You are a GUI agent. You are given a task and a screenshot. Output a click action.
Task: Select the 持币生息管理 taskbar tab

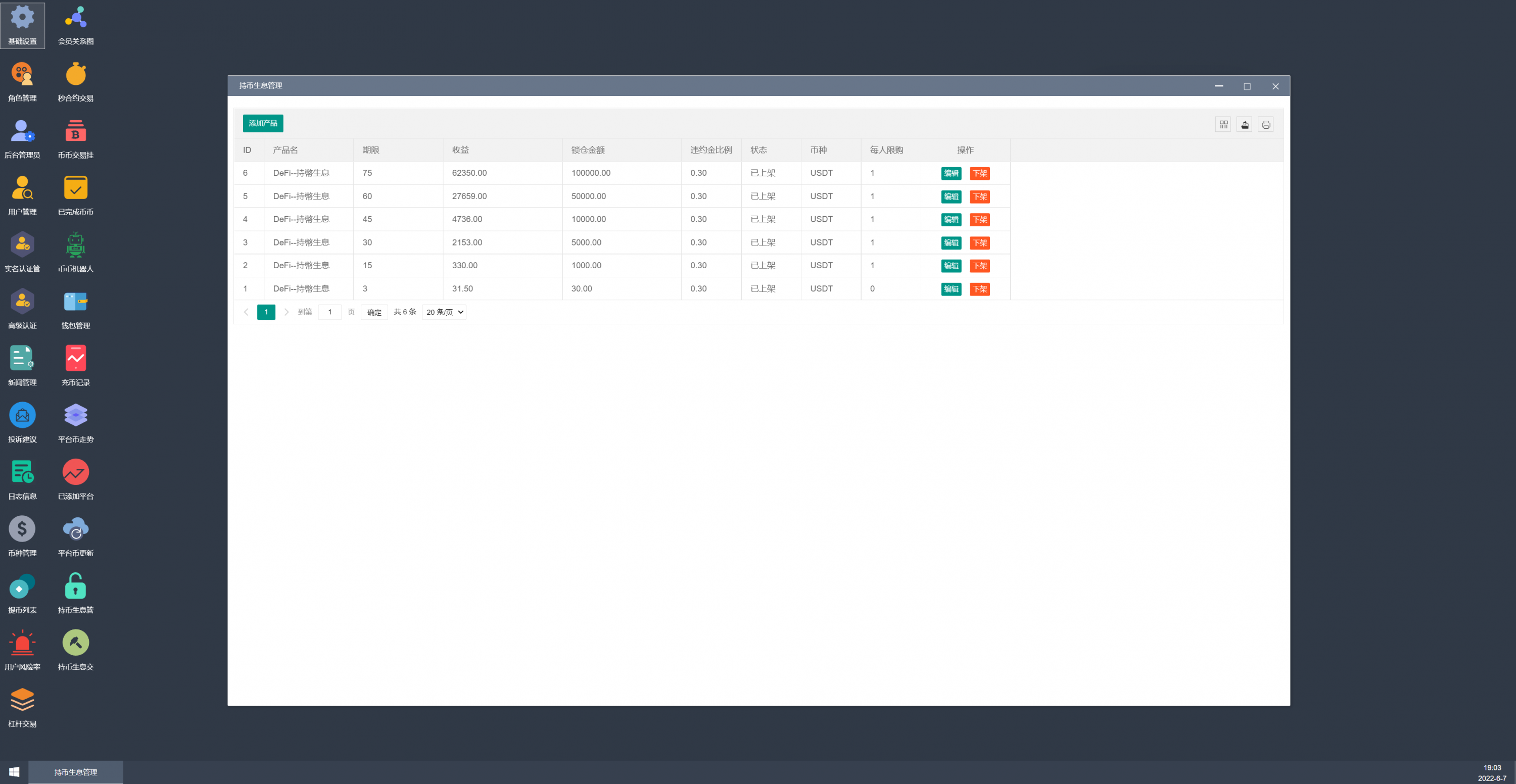coord(75,772)
